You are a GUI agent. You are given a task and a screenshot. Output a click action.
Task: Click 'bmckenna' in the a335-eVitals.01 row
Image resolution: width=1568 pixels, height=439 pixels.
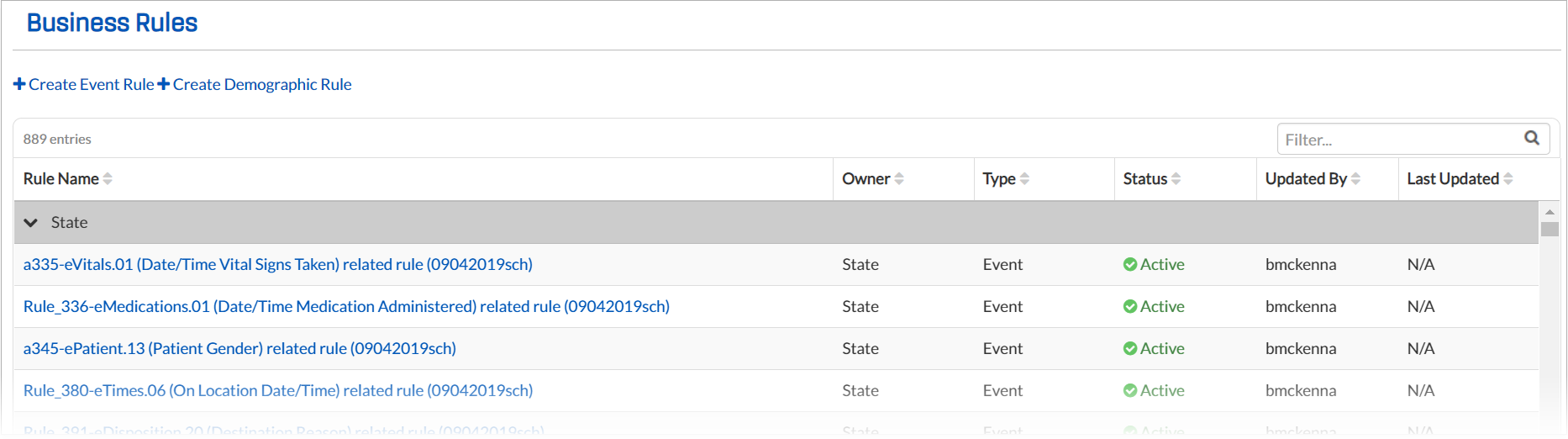click(1301, 264)
